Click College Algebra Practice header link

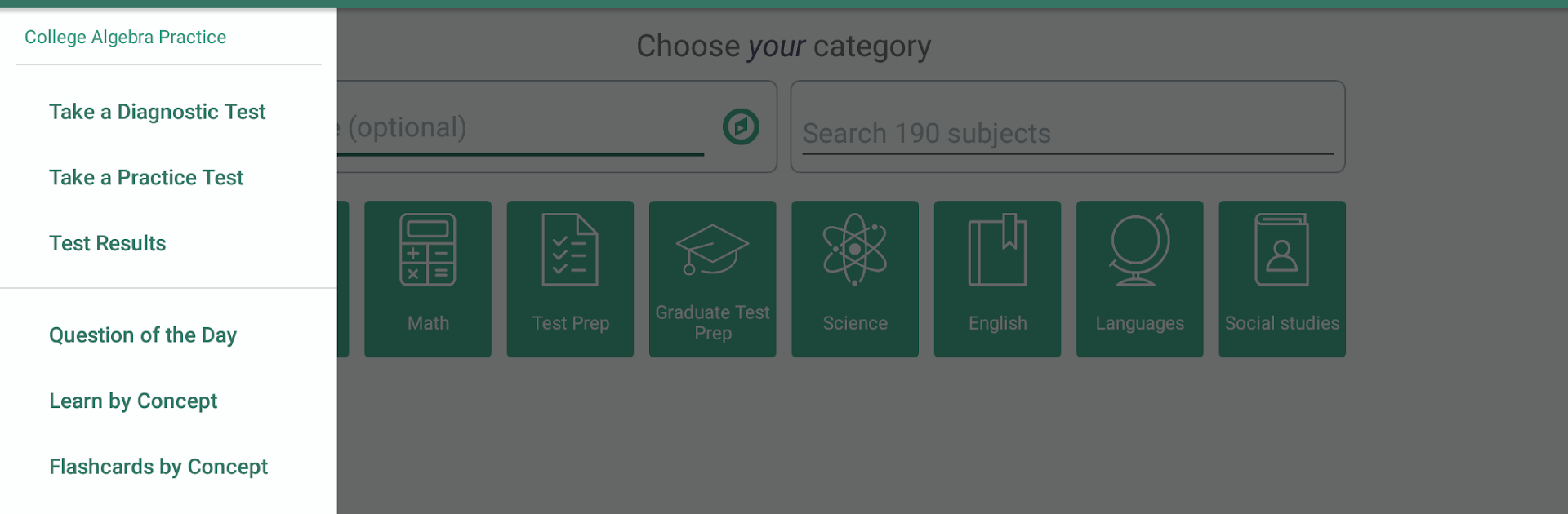125,38
